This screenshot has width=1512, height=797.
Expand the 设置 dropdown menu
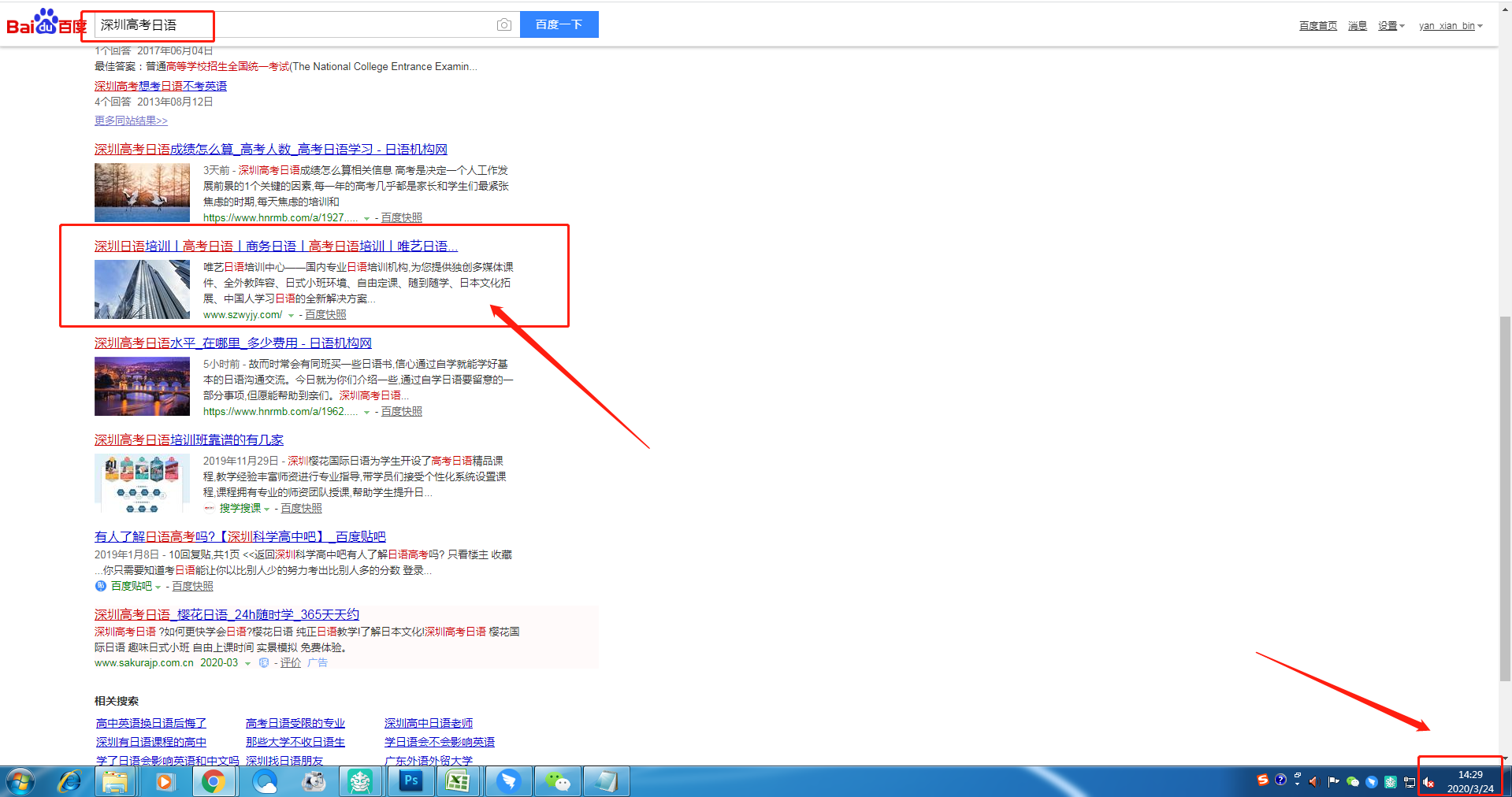1391,26
